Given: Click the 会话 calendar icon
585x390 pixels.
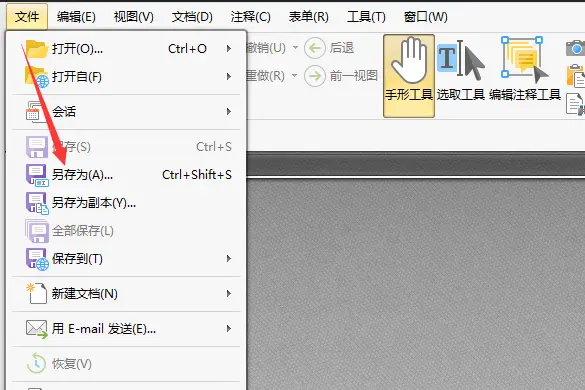Looking at the screenshot, I should pyautogui.click(x=35, y=111).
